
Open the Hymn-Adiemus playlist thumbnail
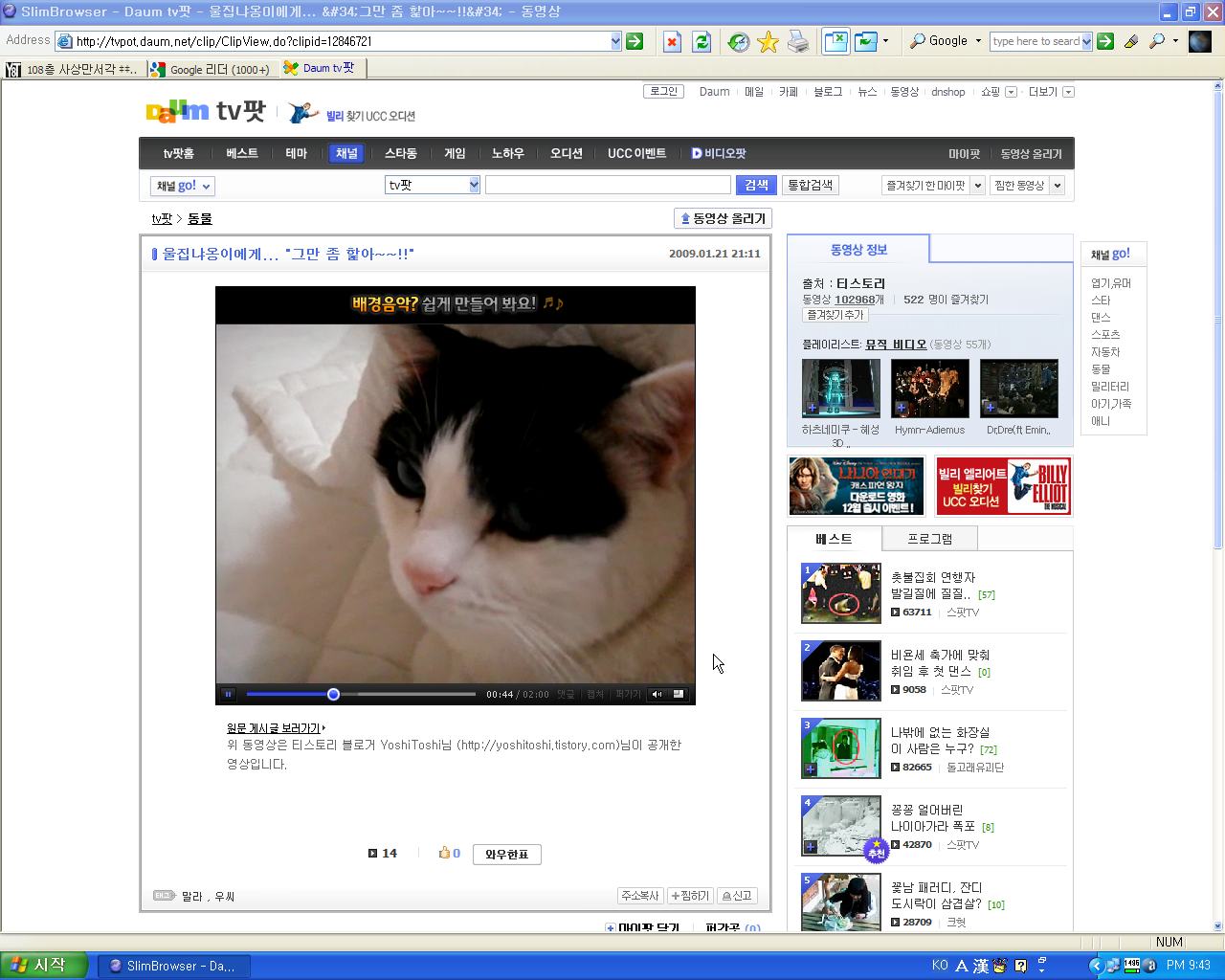[930, 389]
